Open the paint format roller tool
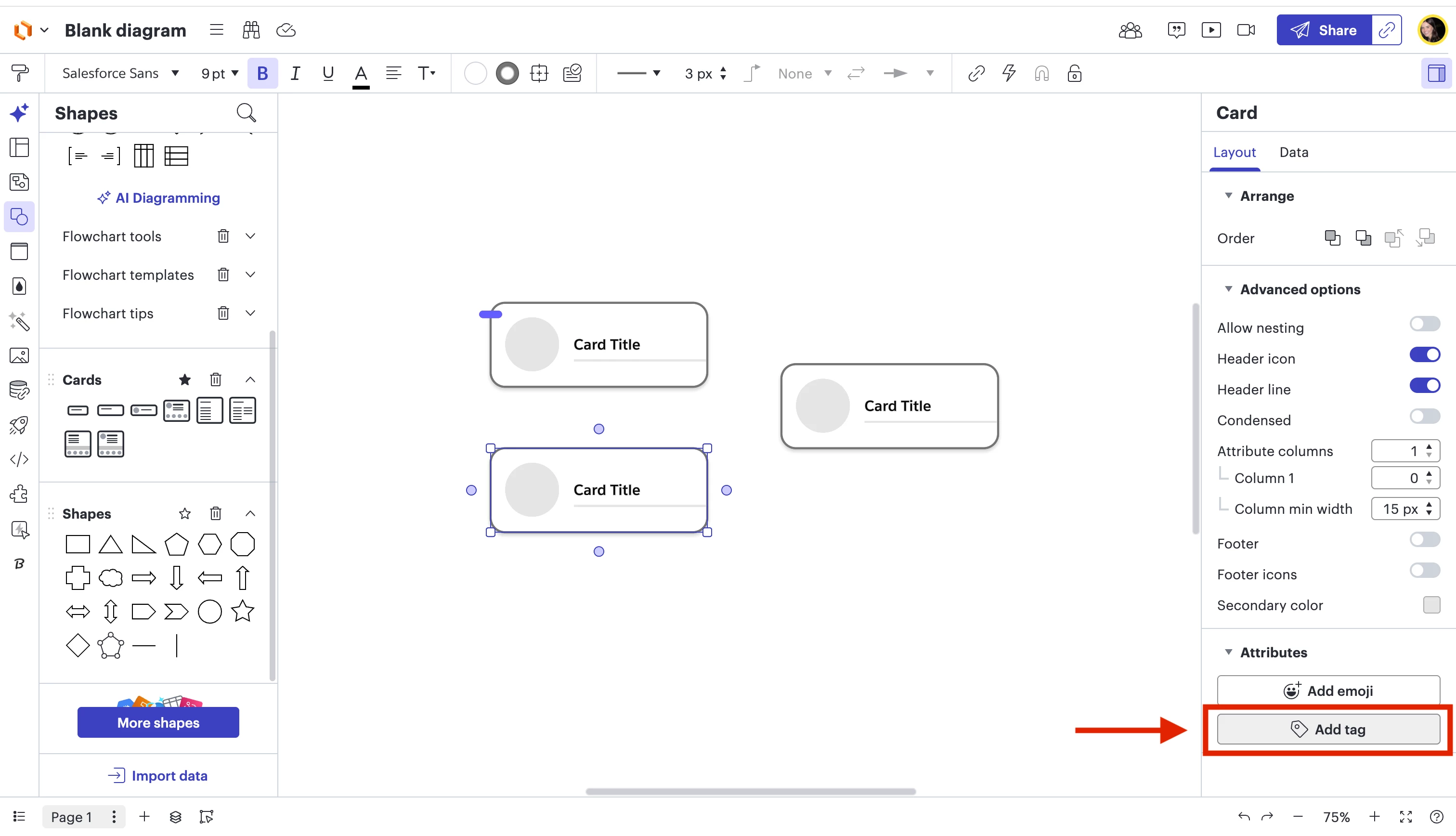Viewport: 1456px width, 836px height. click(x=20, y=74)
